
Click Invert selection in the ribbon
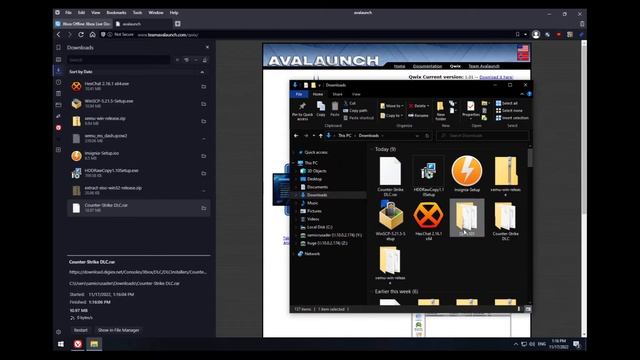(512, 118)
